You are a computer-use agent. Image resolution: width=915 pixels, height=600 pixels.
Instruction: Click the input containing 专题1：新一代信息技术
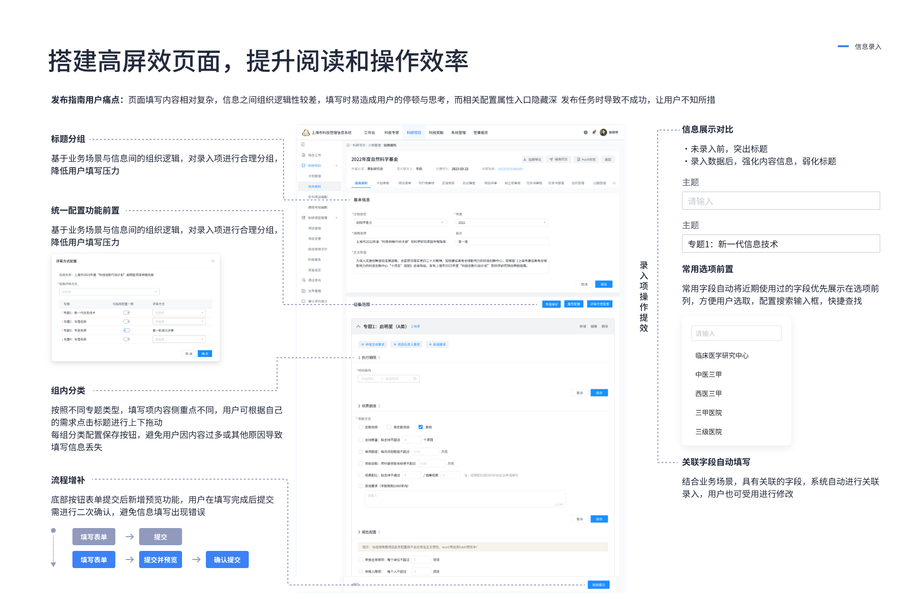781,243
